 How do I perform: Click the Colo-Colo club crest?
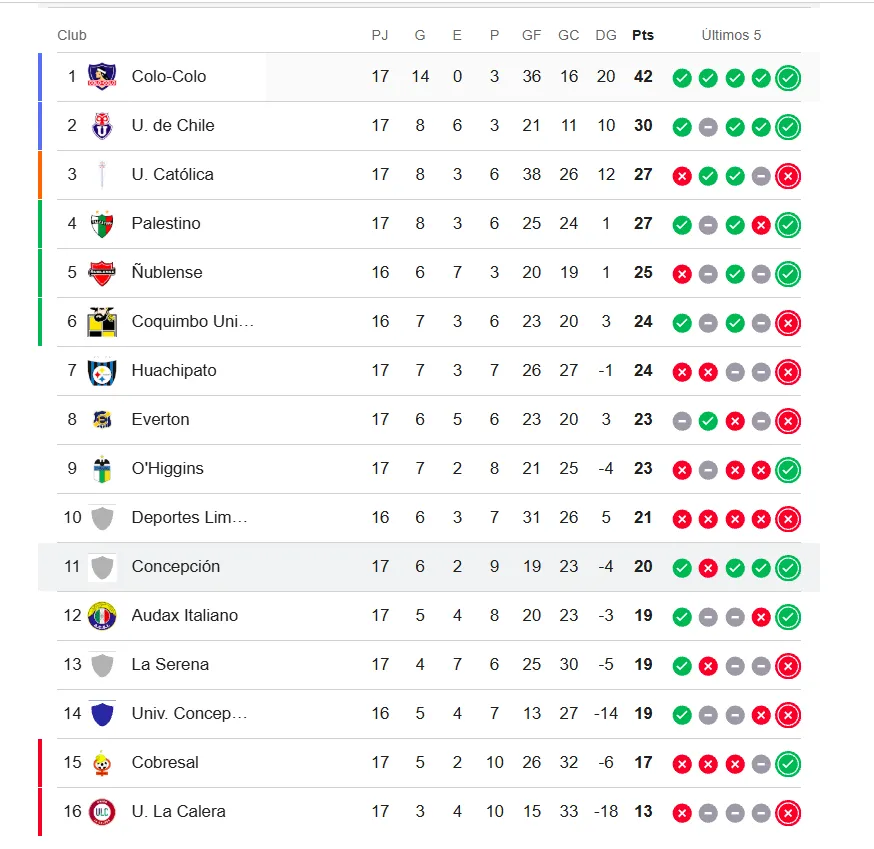(102, 76)
